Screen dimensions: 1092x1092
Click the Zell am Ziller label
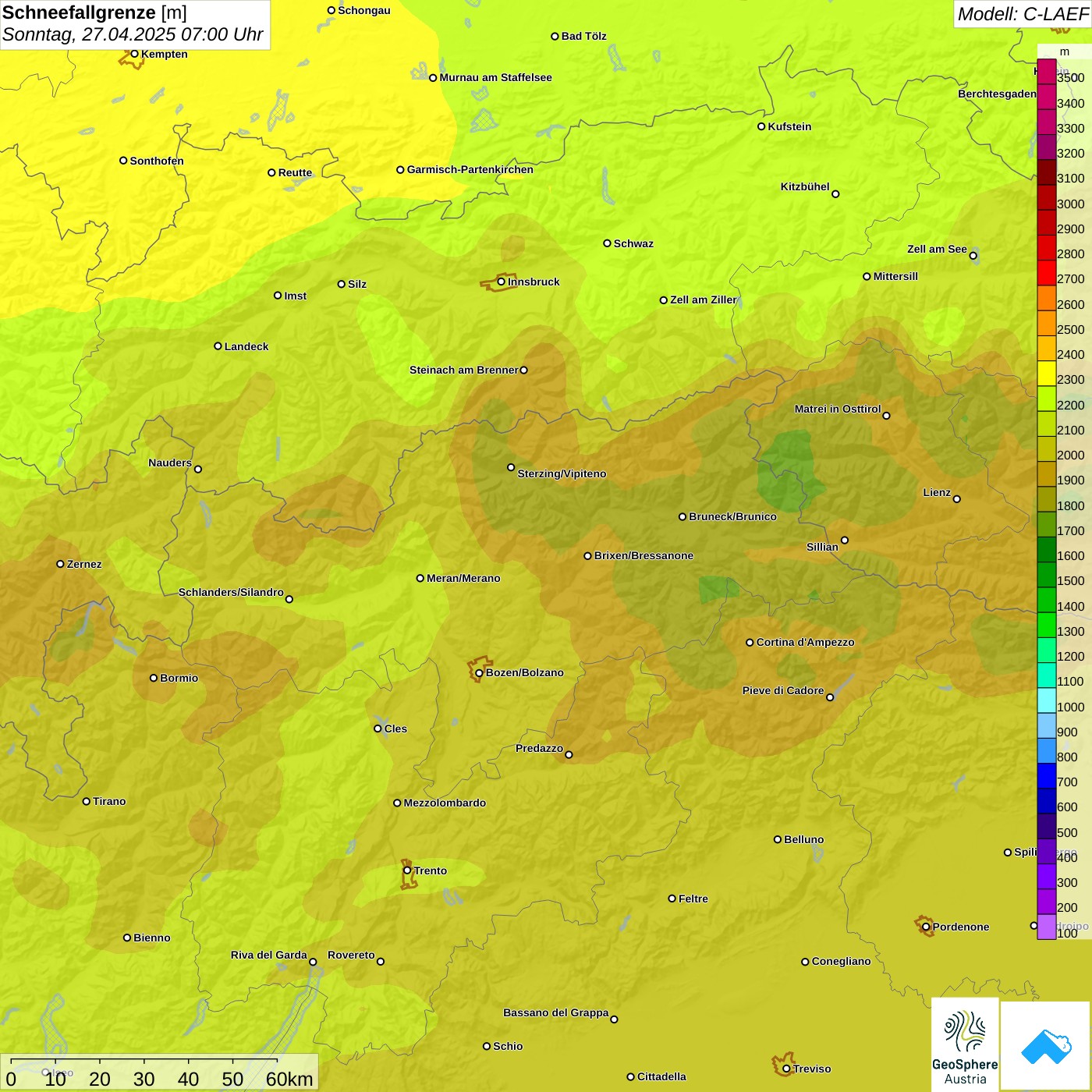703,300
